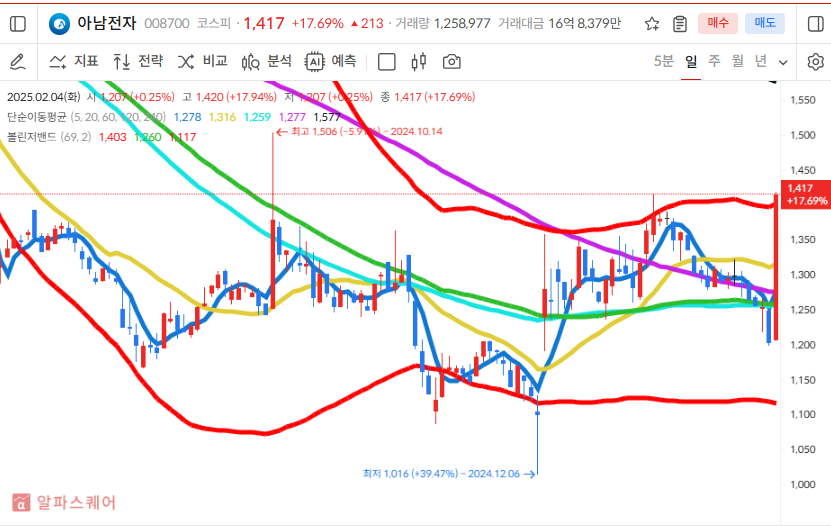Select the 월 monthly interval tab
Viewport: 831px width, 526px height.
point(738,61)
